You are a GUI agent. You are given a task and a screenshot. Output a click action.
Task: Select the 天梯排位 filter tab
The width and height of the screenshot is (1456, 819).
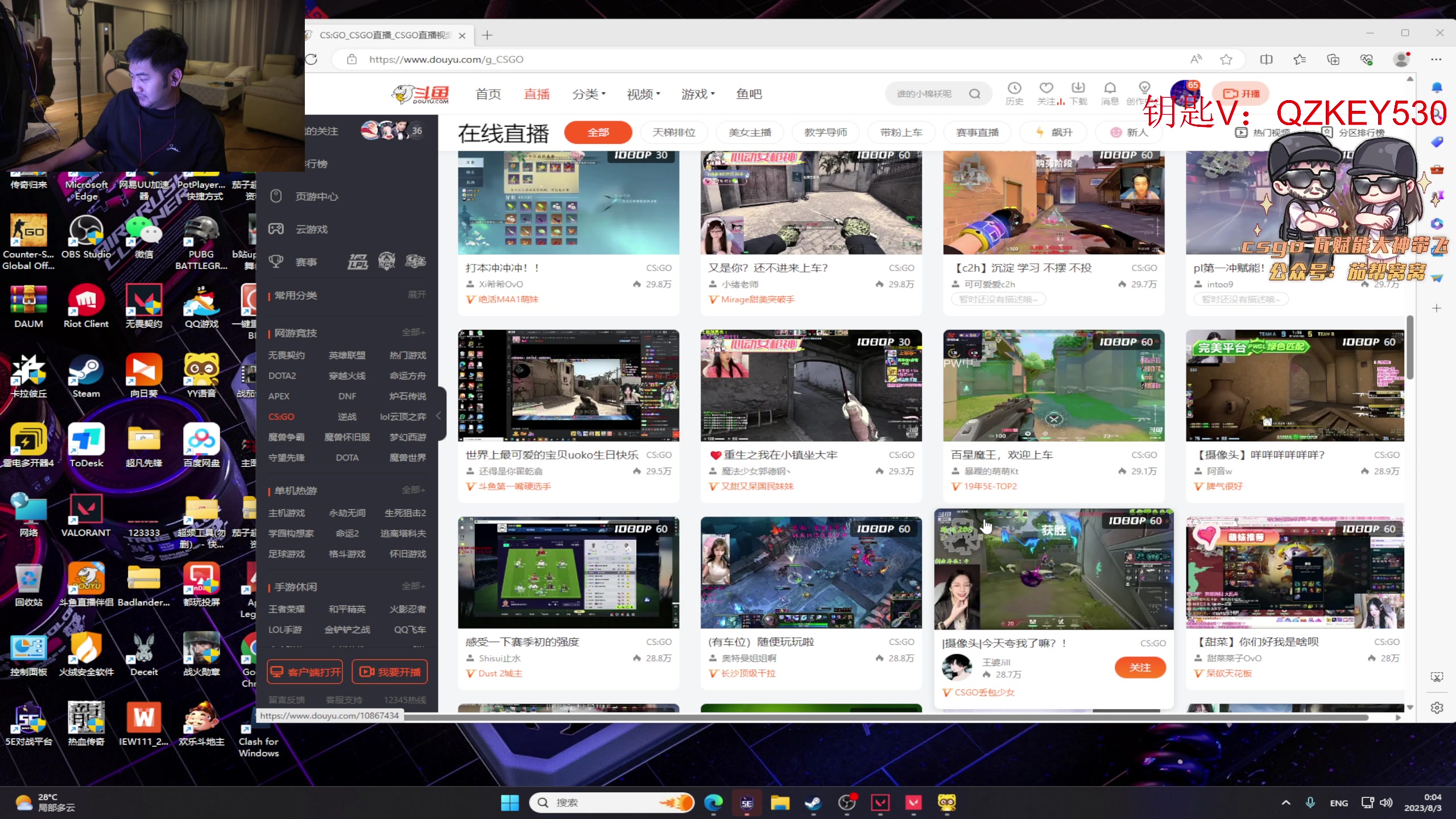click(x=674, y=133)
